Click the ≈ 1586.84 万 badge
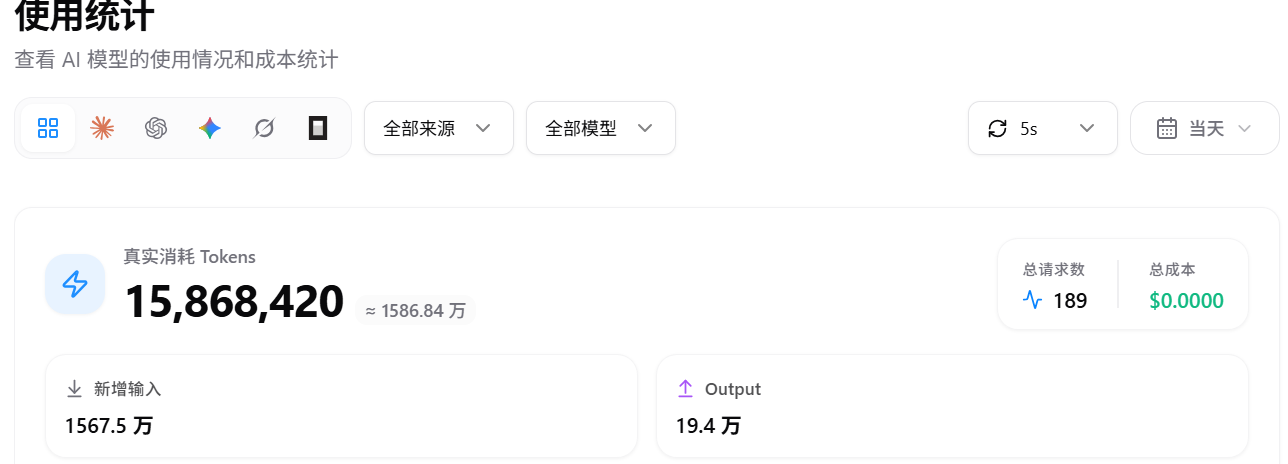This screenshot has height=464, width=1288. tap(415, 311)
